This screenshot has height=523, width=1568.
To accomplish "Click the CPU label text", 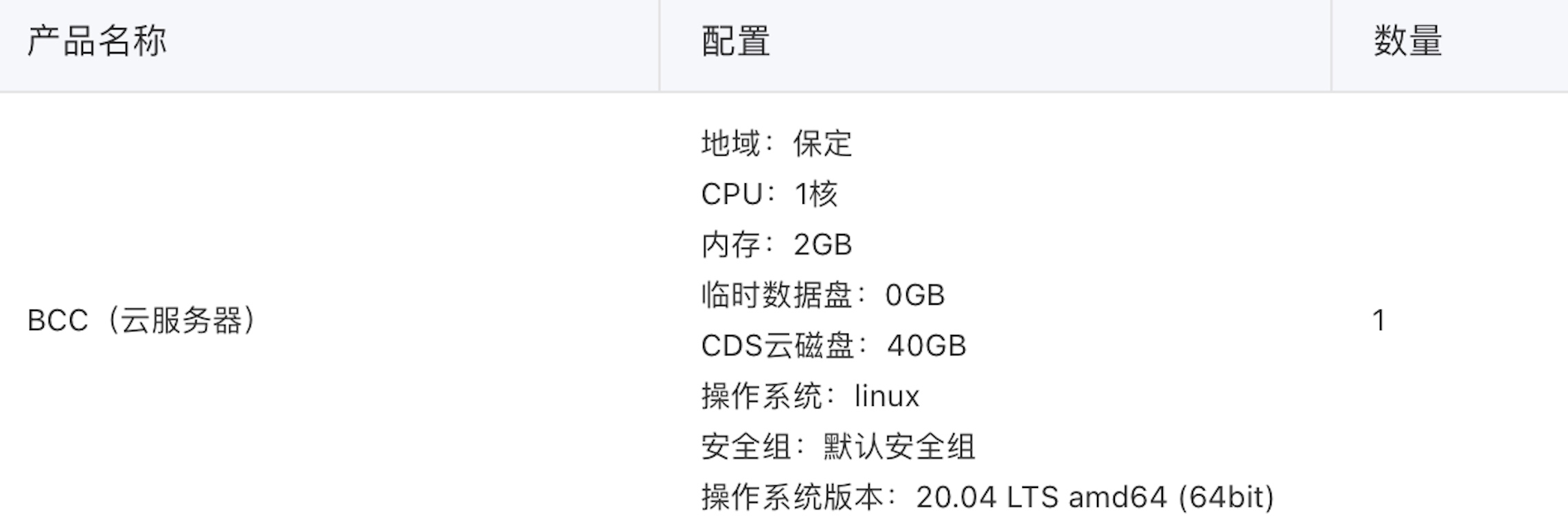I will (732, 194).
